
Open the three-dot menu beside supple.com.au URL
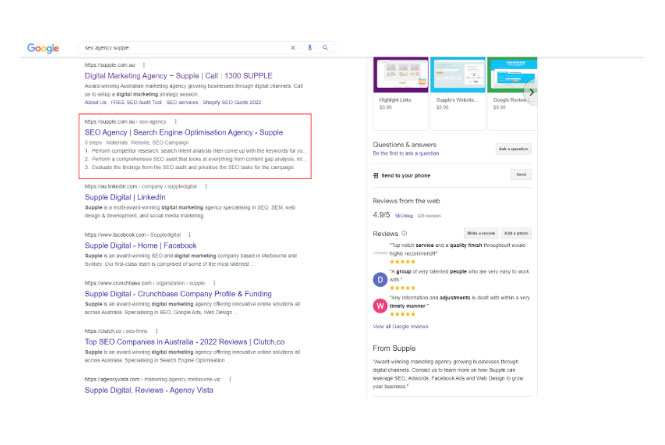(144, 65)
